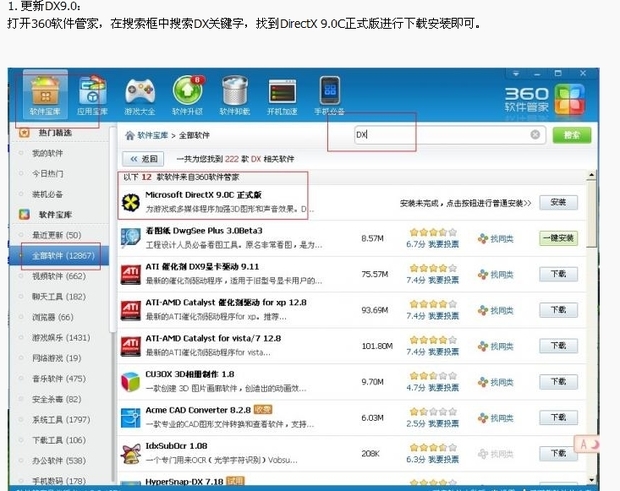Select 办公软件 (538) category
Viewport: 620px width, 491px height.
[x=59, y=461]
